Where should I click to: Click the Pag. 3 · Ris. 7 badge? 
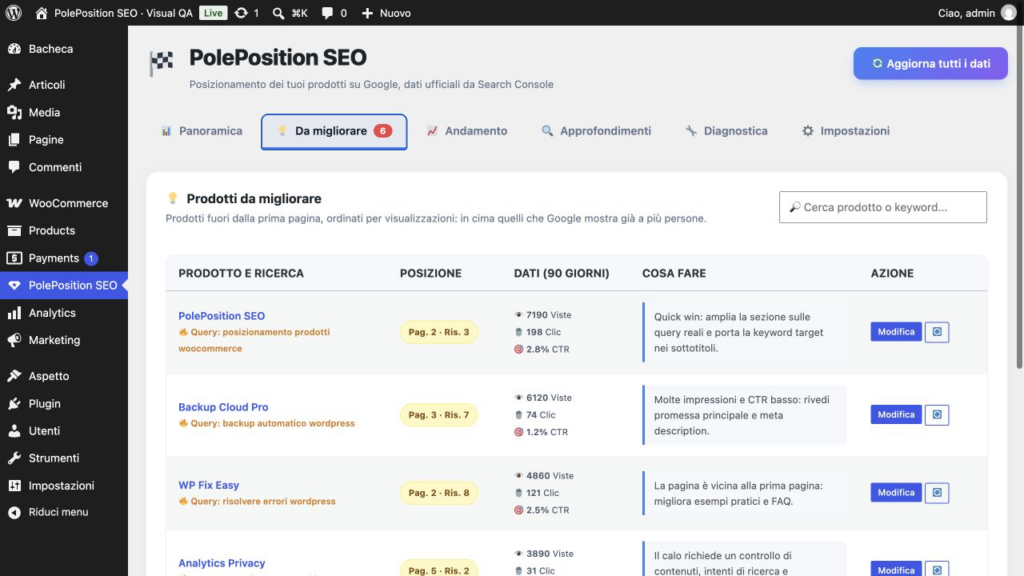tap(439, 415)
